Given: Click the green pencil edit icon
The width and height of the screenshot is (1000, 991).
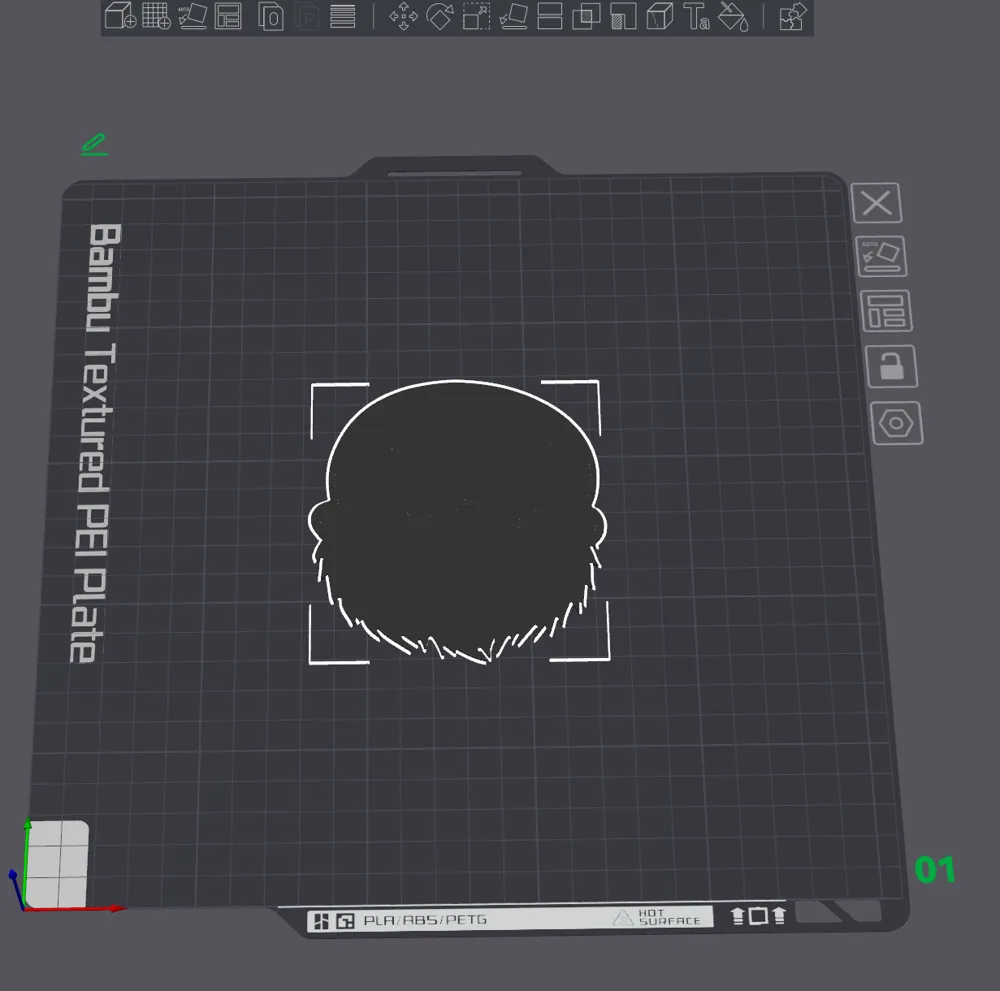Looking at the screenshot, I should (93, 144).
